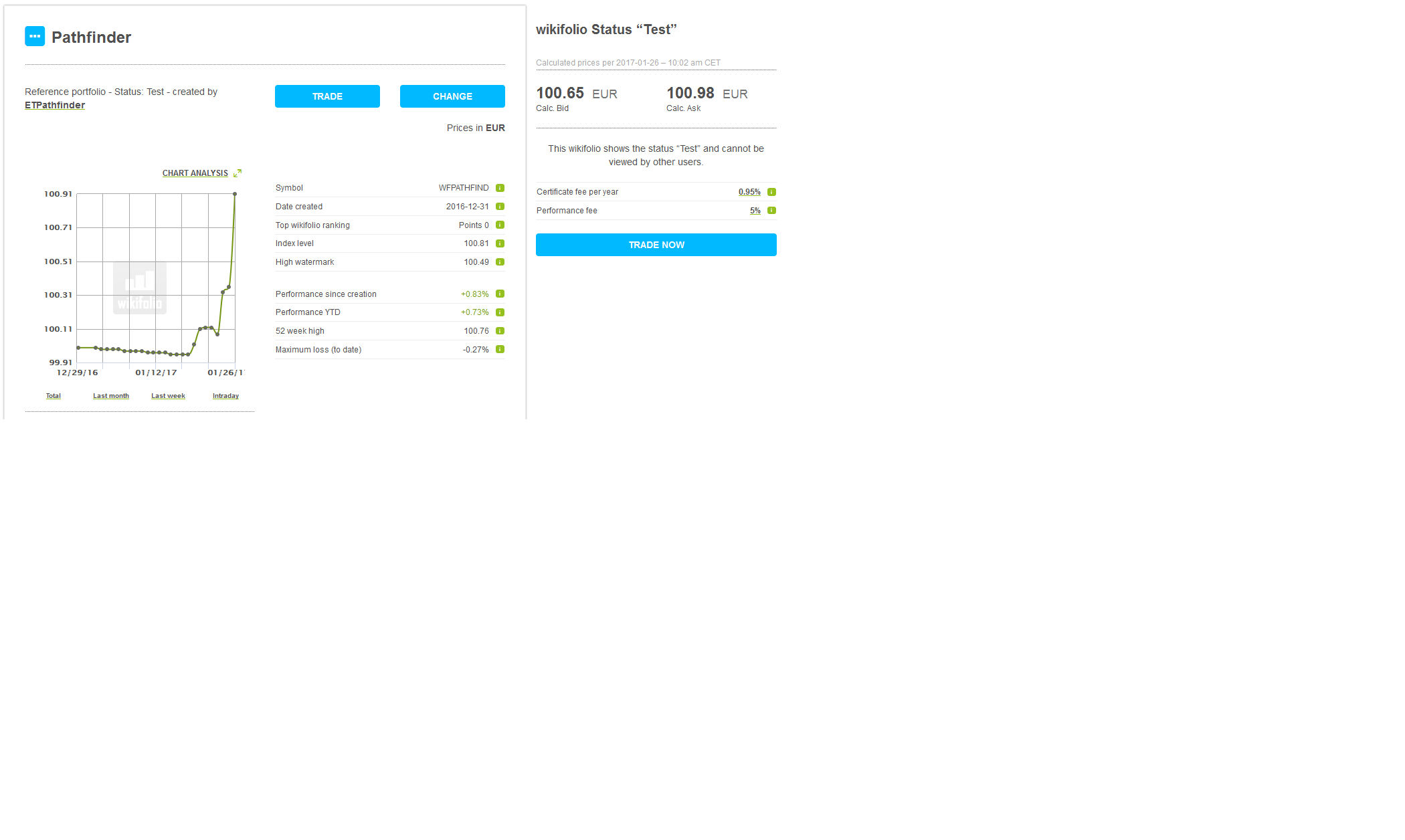Click info icon beside Date created
1405x840 pixels.
point(500,207)
